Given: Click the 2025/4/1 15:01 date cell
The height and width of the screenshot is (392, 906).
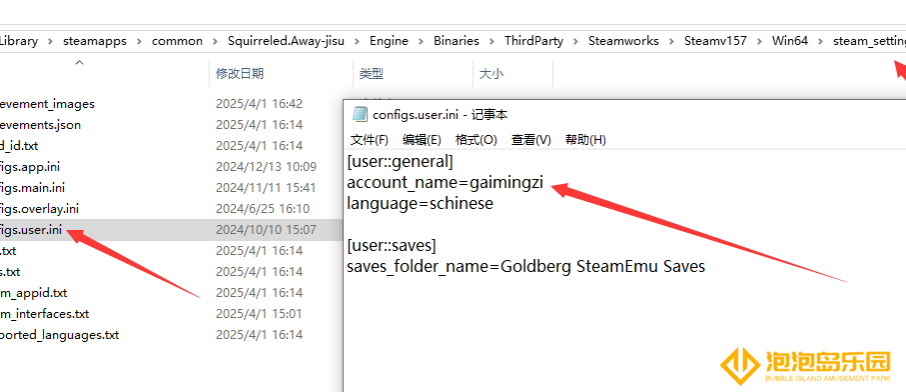Looking at the screenshot, I should [259, 314].
